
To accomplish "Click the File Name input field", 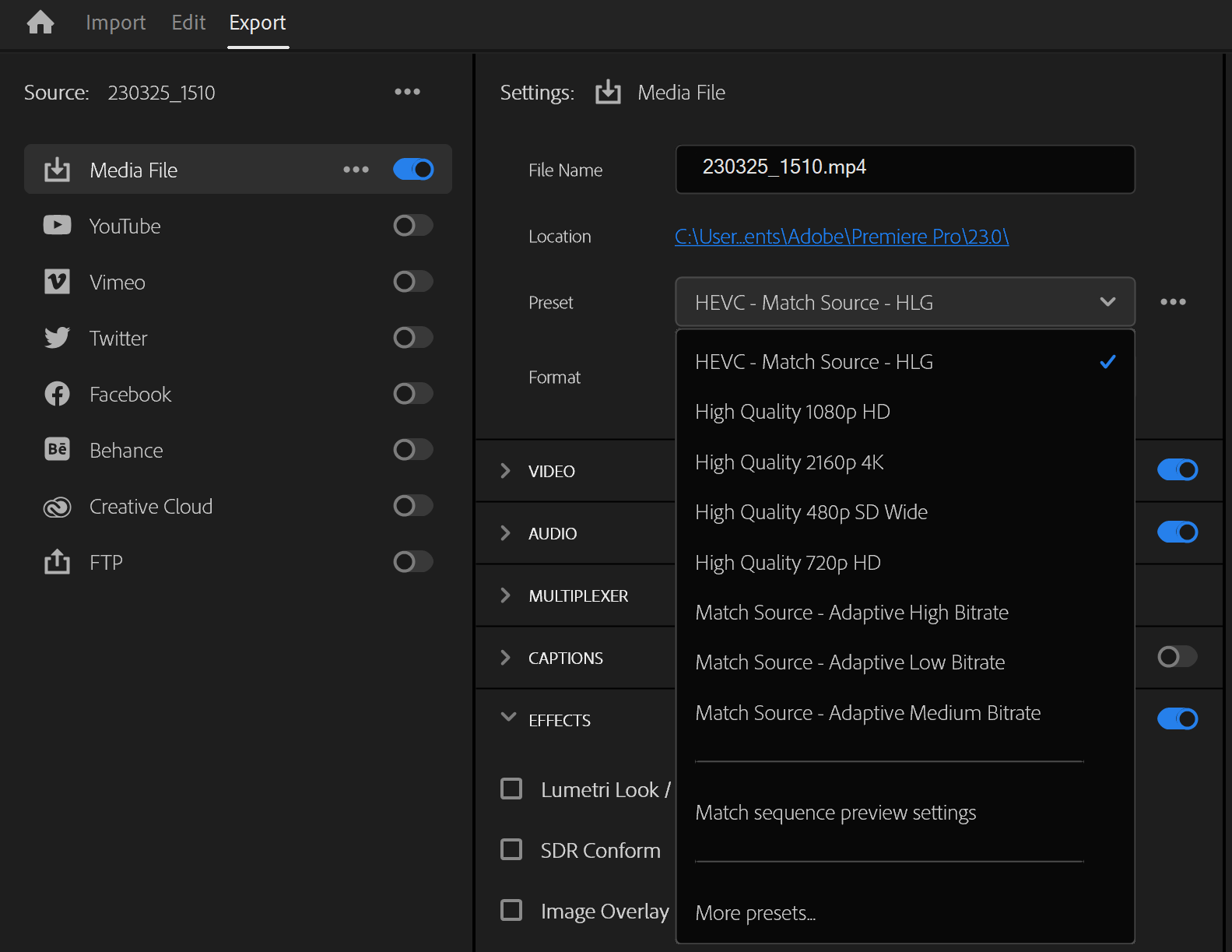I will (905, 169).
